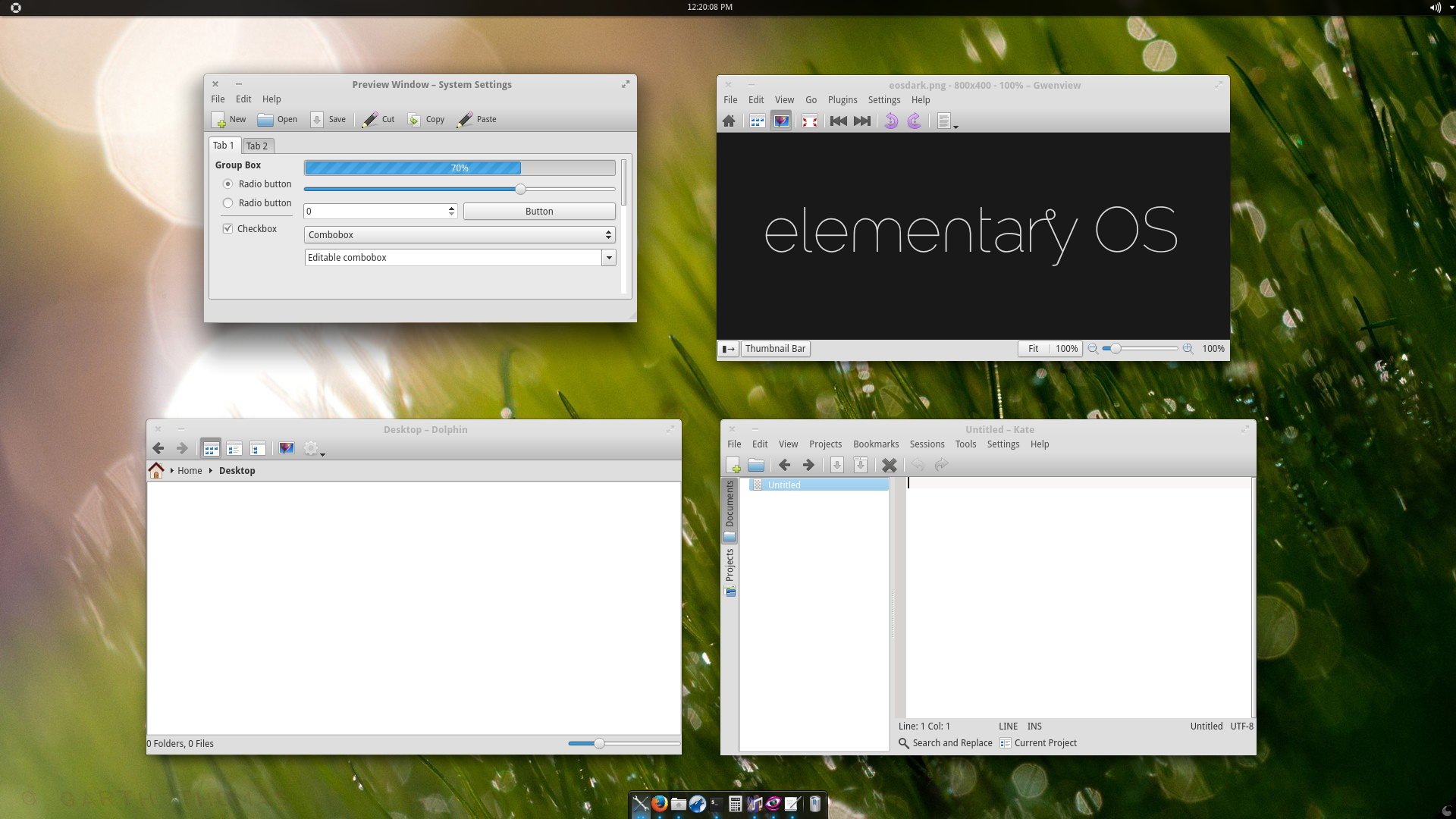Click Copy in Preview Window toolbar
Viewport: 1456px width, 819px height.
coord(426,120)
